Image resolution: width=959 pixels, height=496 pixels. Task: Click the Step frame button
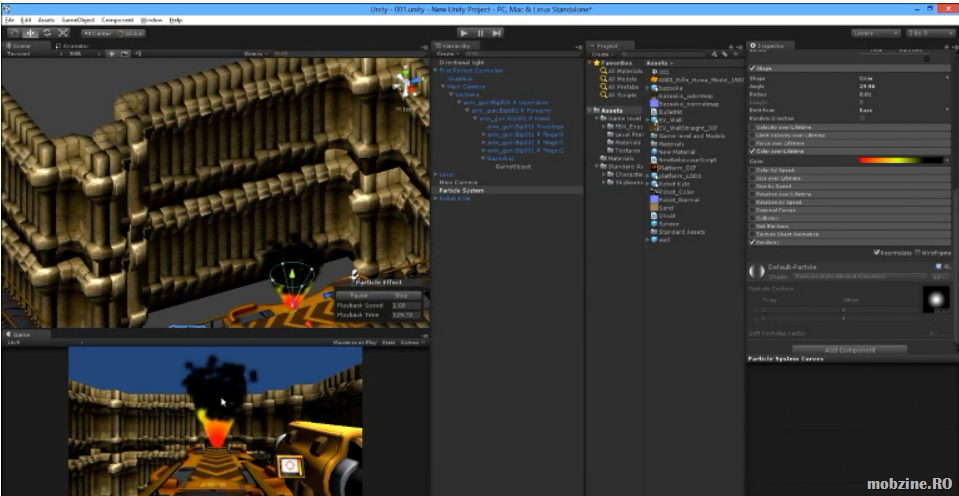tap(497, 33)
